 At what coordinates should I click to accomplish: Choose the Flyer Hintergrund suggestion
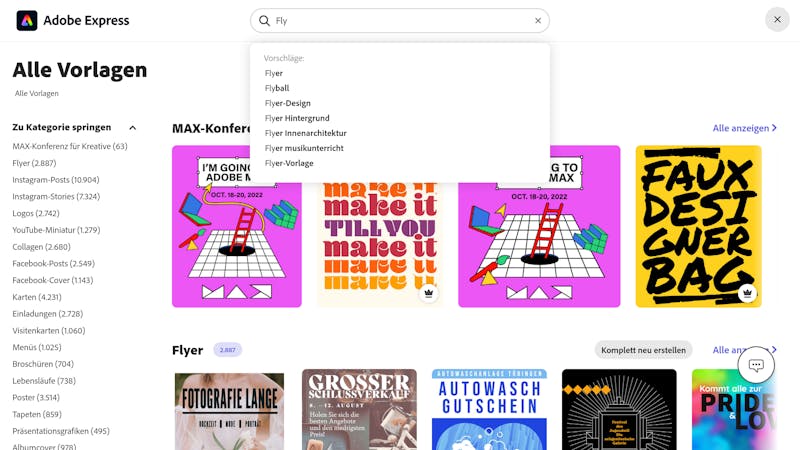(x=297, y=118)
